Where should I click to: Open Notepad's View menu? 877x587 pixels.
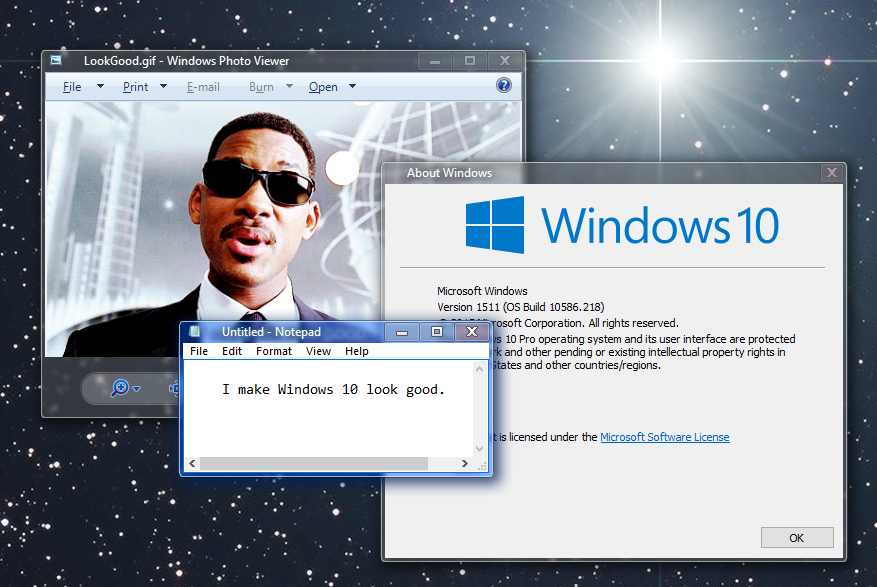(x=318, y=351)
